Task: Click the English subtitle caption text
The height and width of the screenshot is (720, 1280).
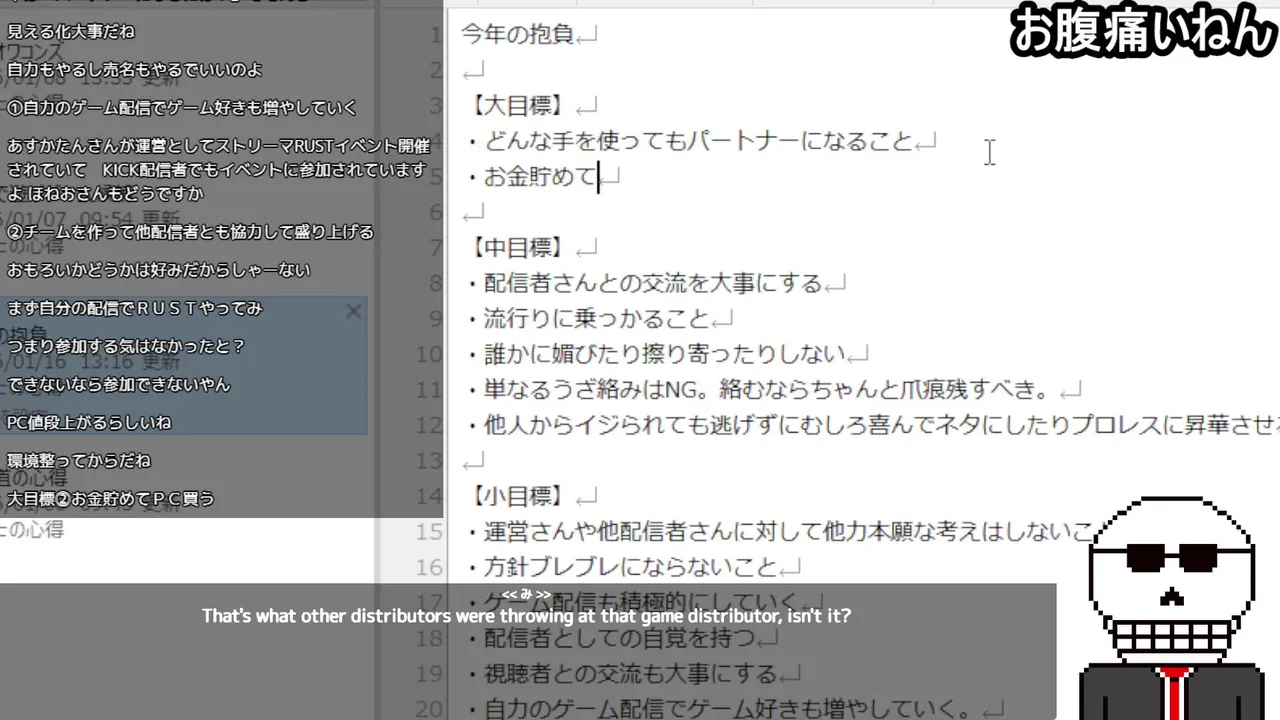Action: (526, 616)
